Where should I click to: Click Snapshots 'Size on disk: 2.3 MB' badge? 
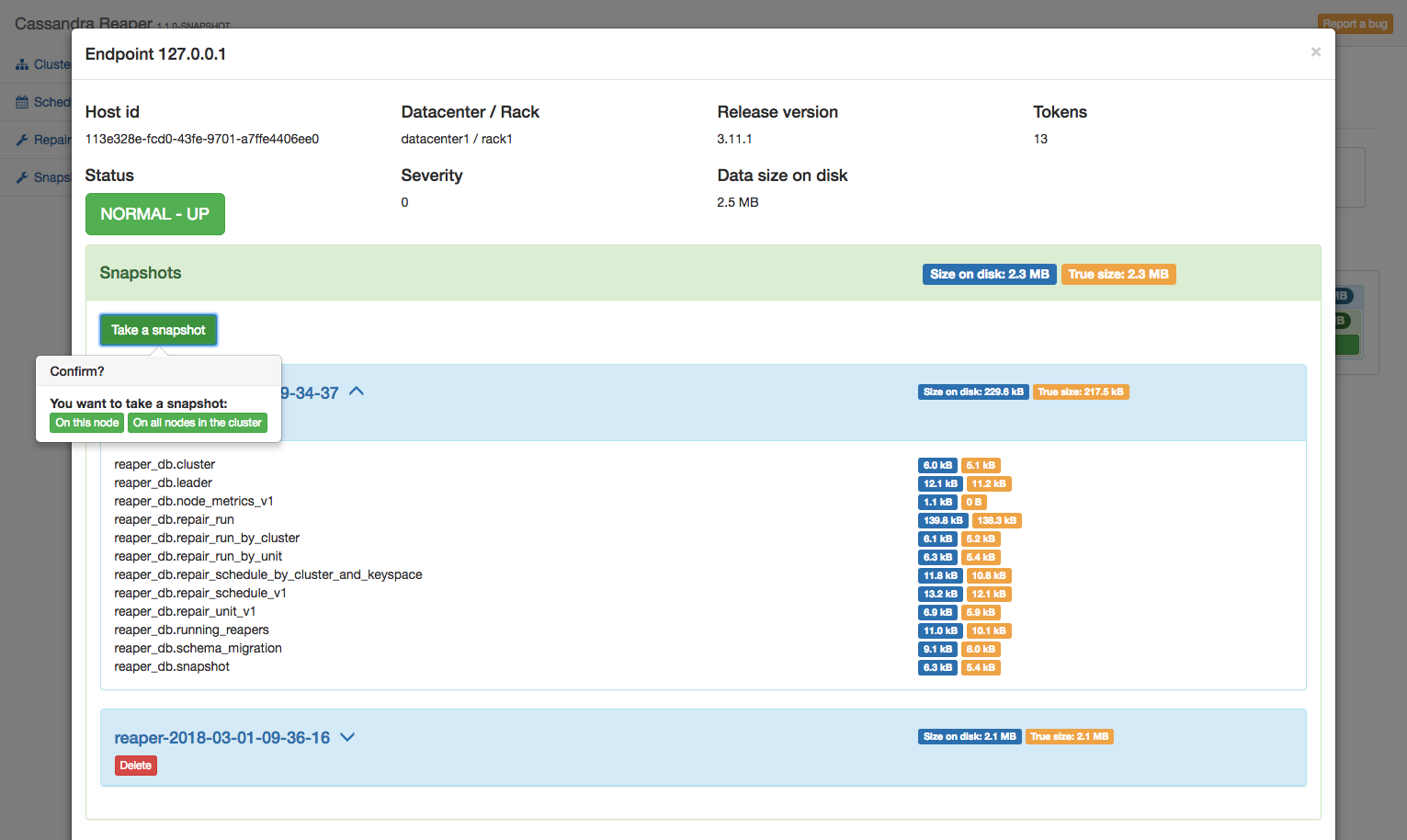990,274
